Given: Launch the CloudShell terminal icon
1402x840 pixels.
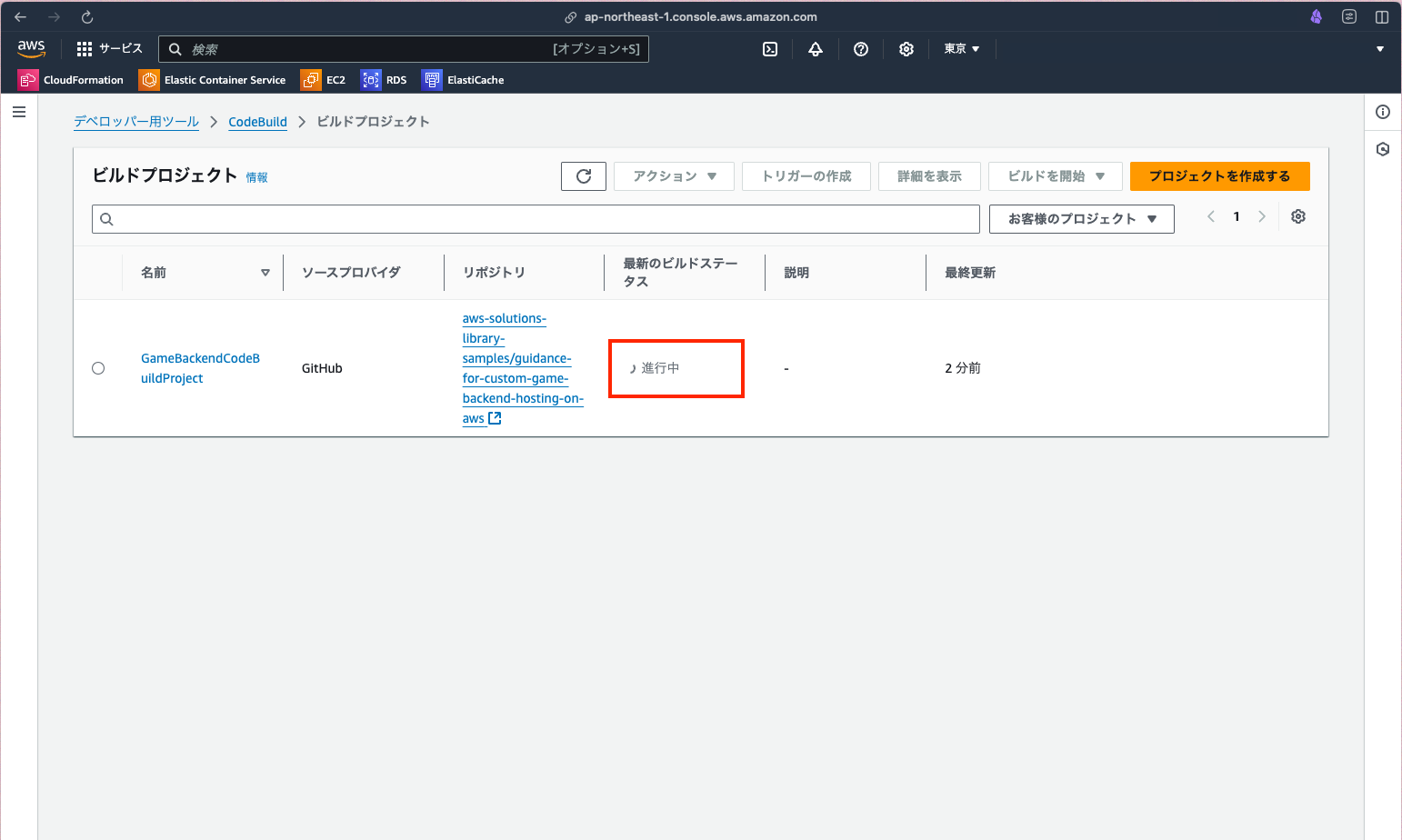Looking at the screenshot, I should coord(770,49).
